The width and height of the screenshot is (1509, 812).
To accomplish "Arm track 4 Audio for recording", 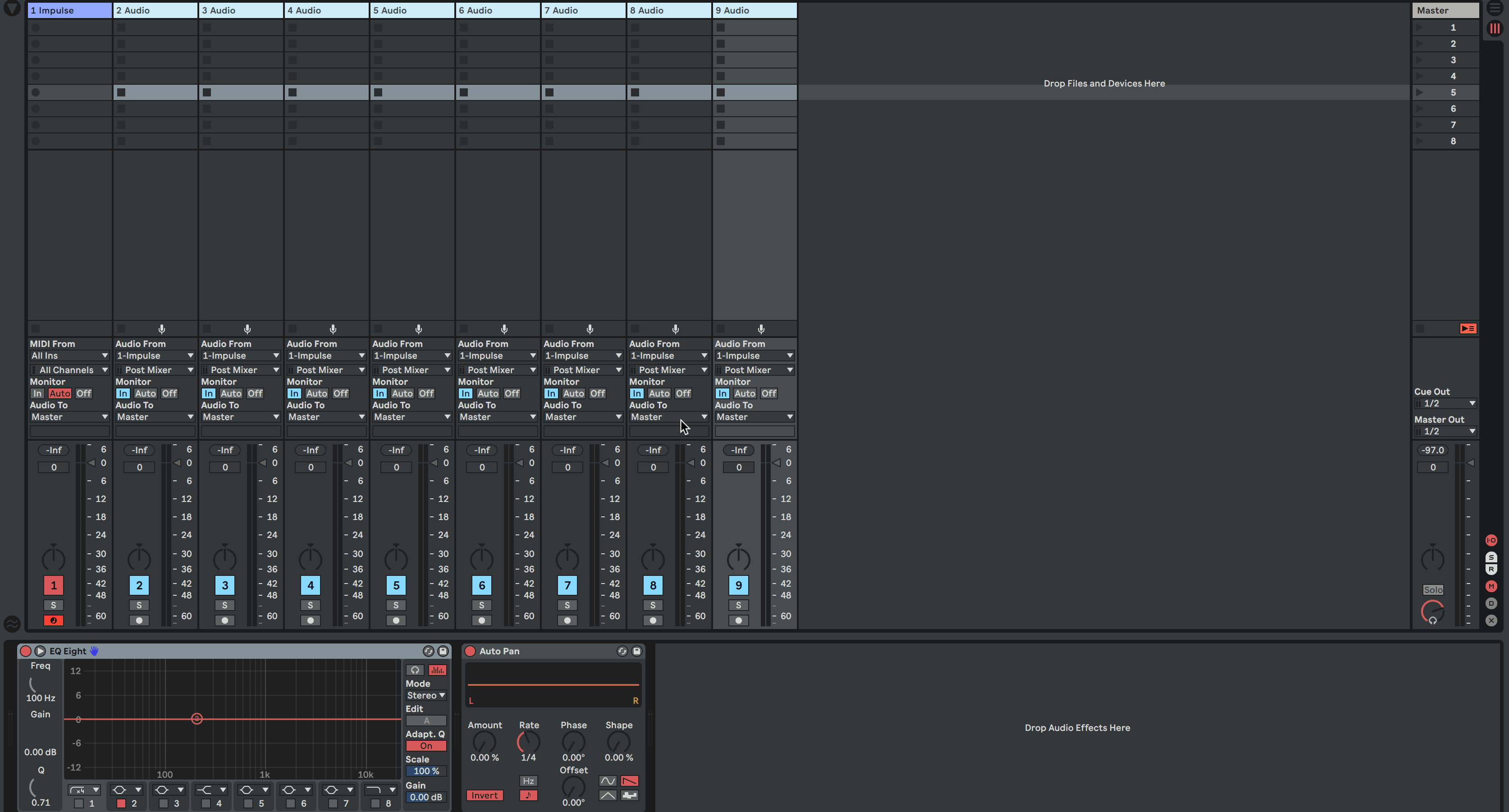I will coord(311,620).
